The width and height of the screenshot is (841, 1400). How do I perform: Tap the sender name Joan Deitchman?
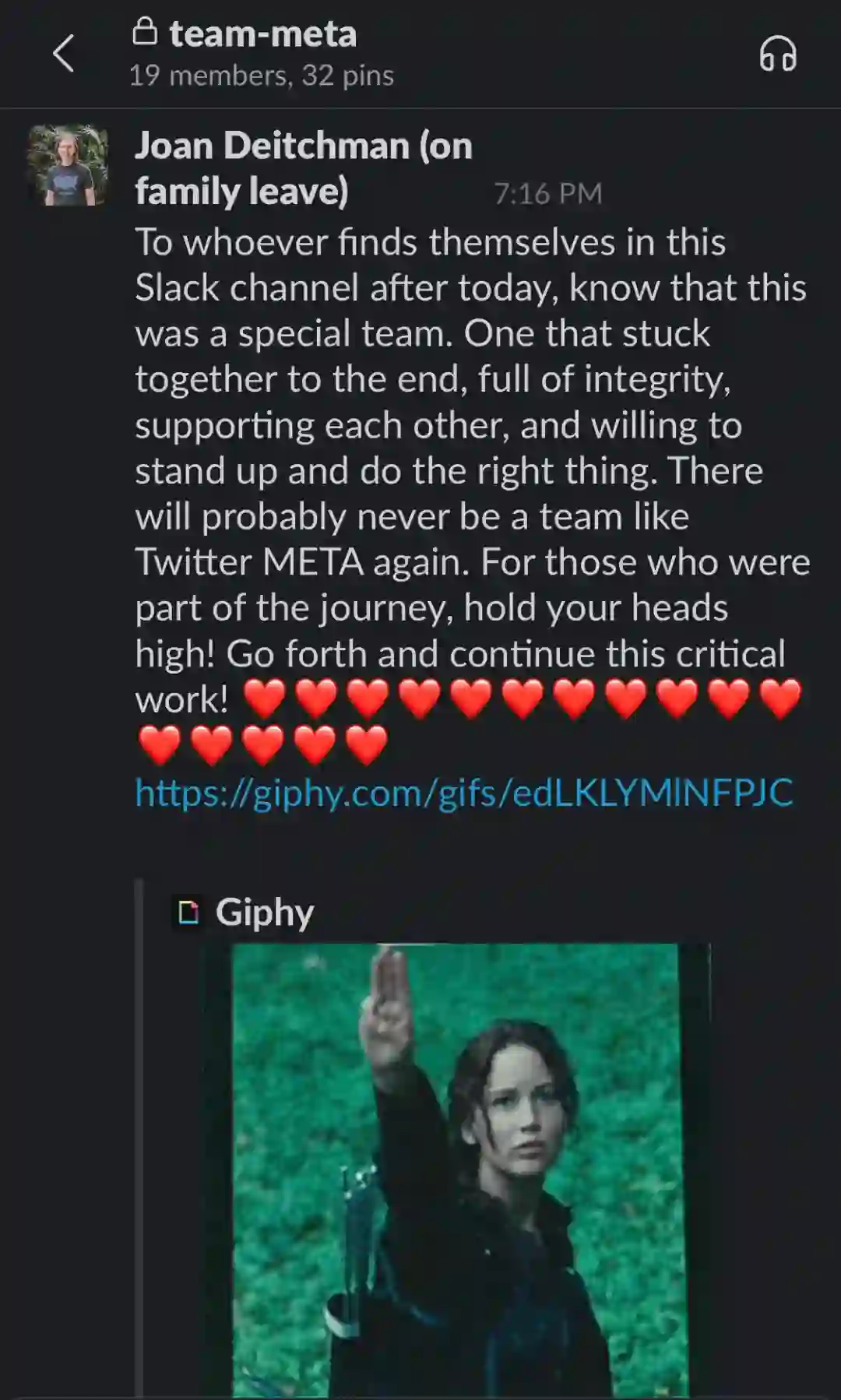point(272,146)
